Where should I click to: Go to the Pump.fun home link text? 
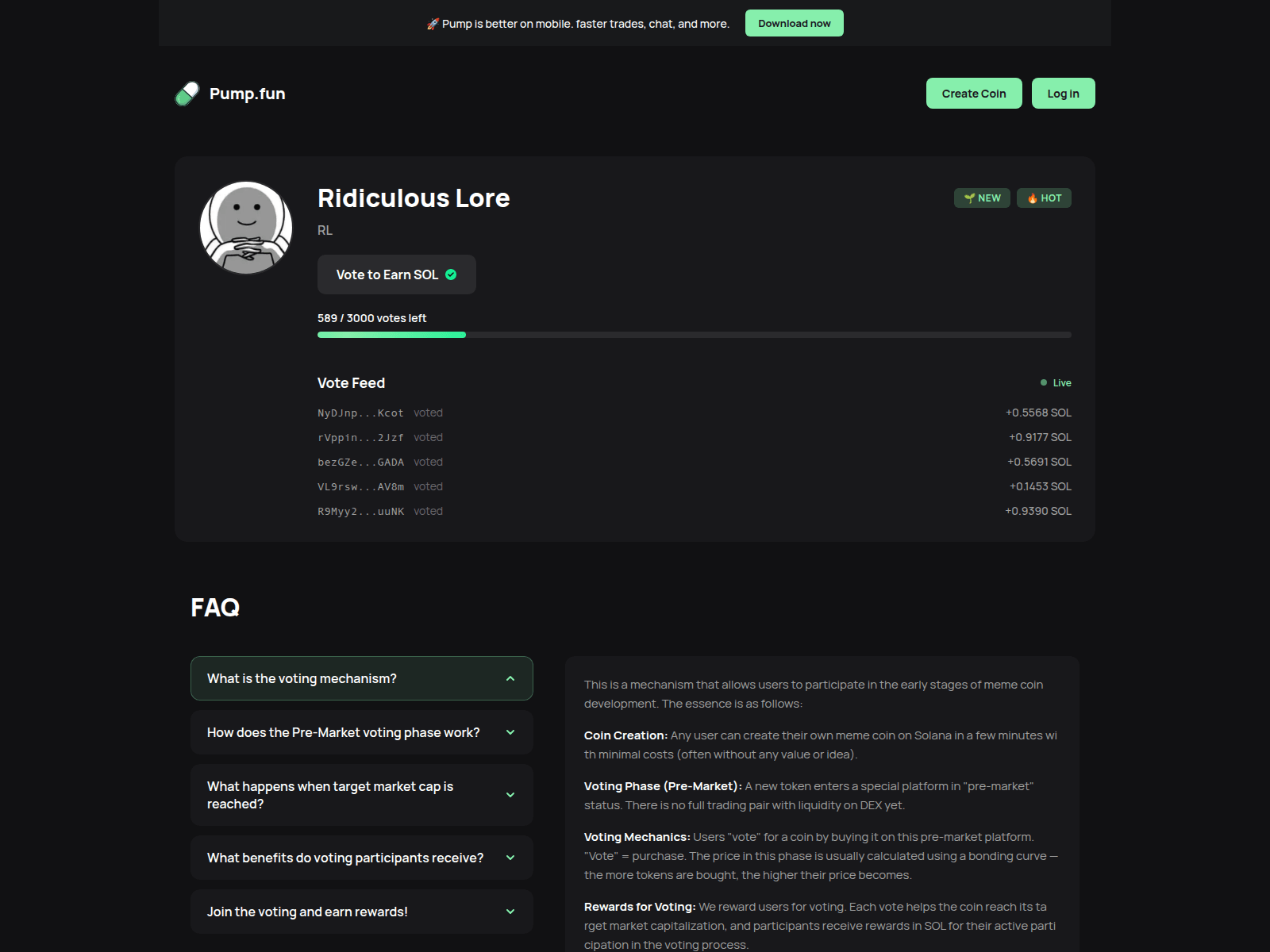tap(248, 94)
